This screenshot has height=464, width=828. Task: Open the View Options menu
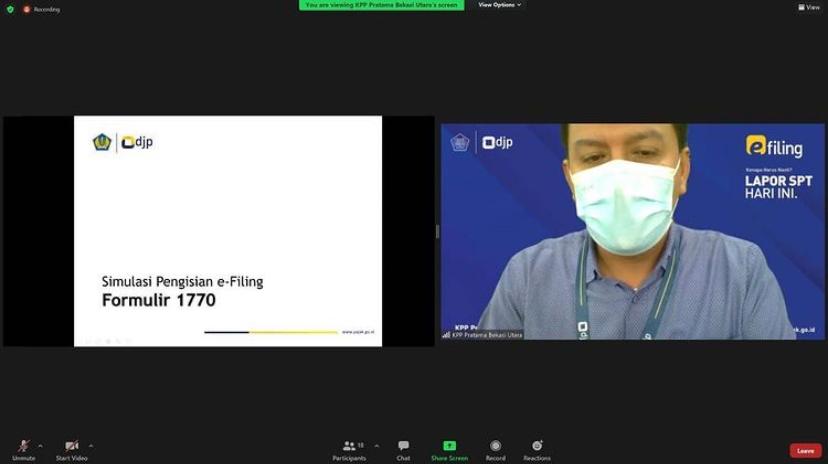pyautogui.click(x=499, y=5)
